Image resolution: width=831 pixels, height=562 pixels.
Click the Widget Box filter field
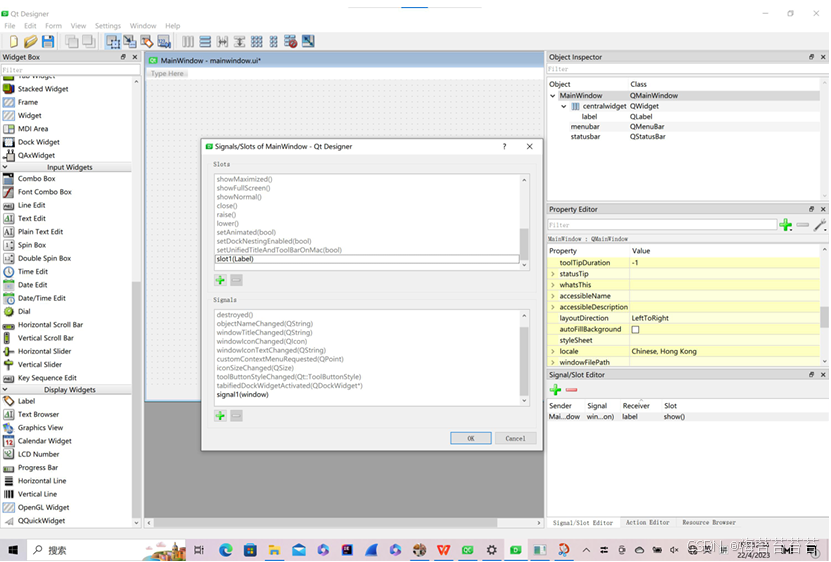coord(70,69)
